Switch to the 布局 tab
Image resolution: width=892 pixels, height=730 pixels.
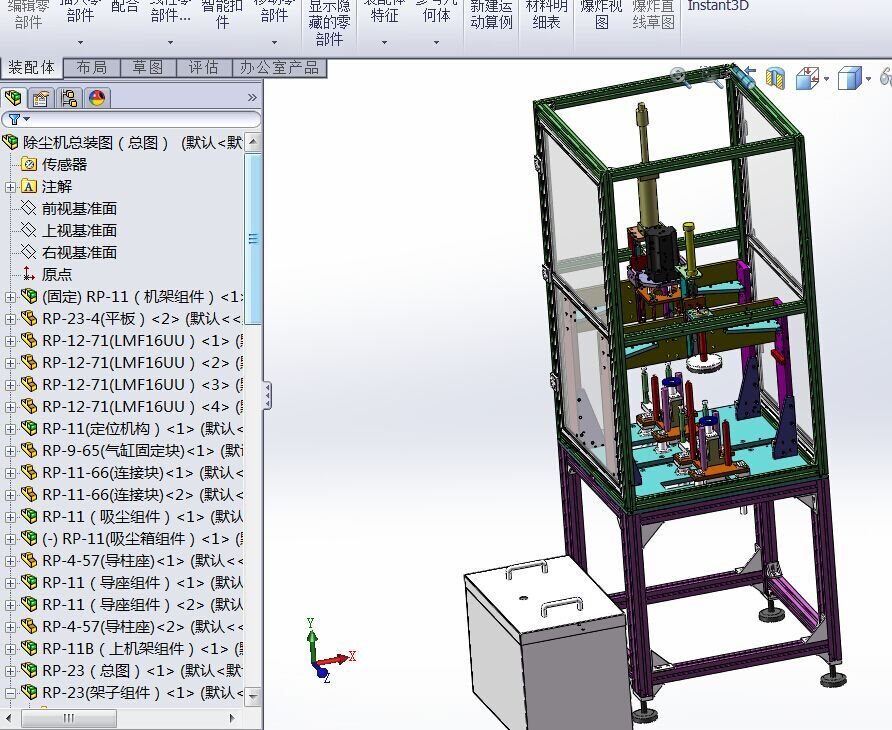(x=92, y=67)
